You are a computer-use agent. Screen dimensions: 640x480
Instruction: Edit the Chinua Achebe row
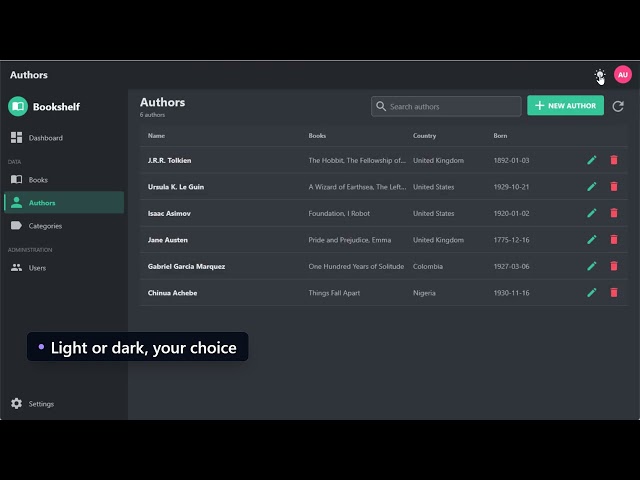591,293
